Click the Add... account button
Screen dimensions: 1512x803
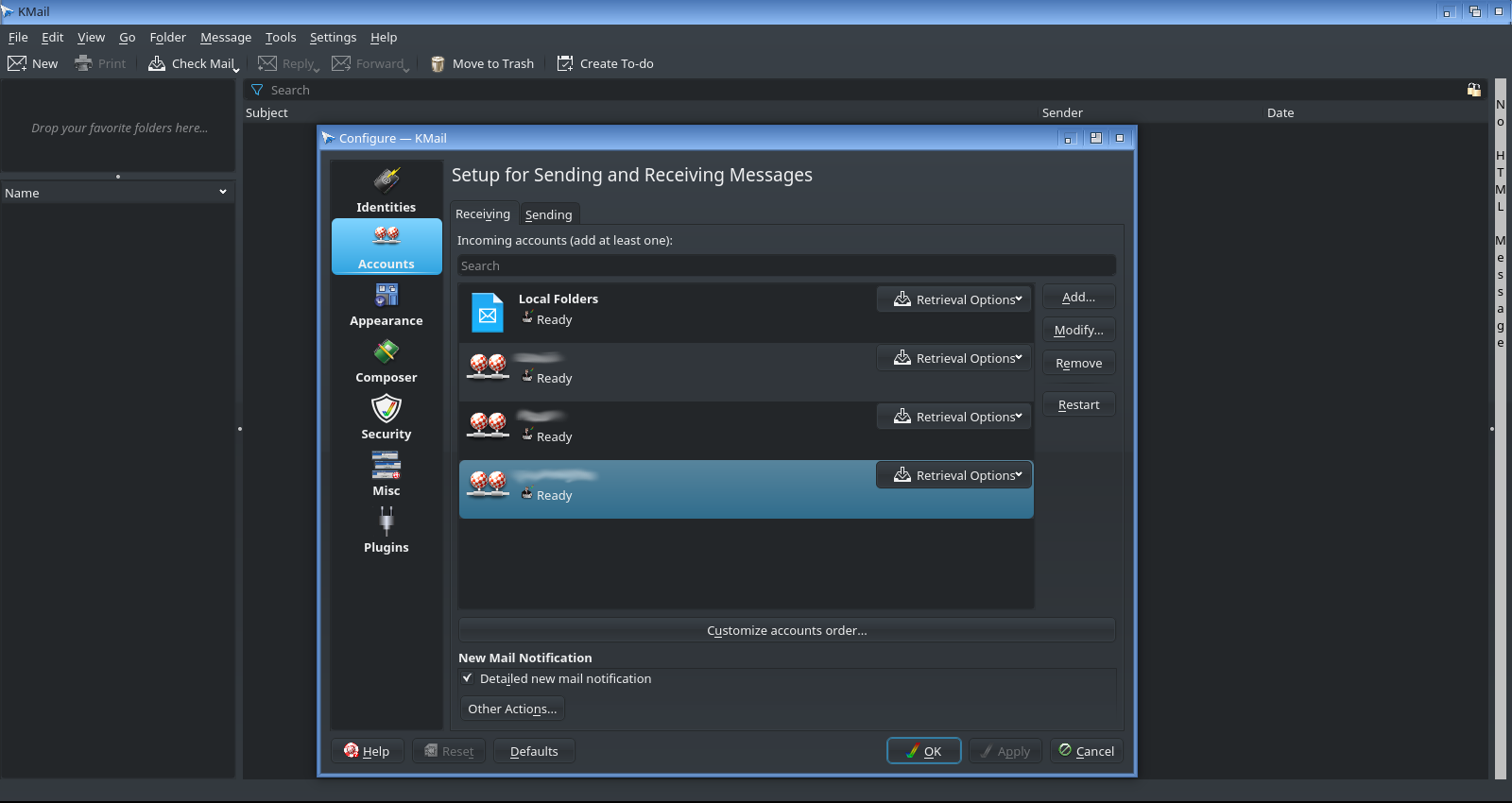(x=1078, y=297)
